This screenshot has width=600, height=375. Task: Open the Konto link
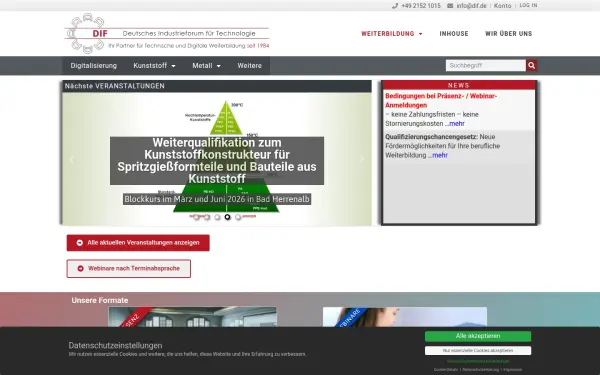(x=502, y=6)
